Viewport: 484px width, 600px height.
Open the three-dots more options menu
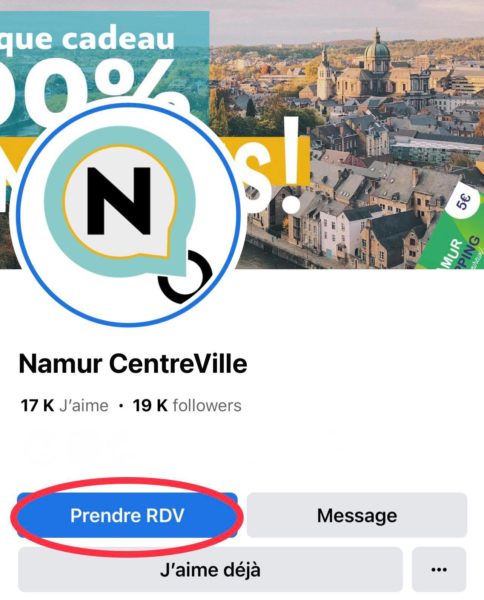[x=439, y=570]
